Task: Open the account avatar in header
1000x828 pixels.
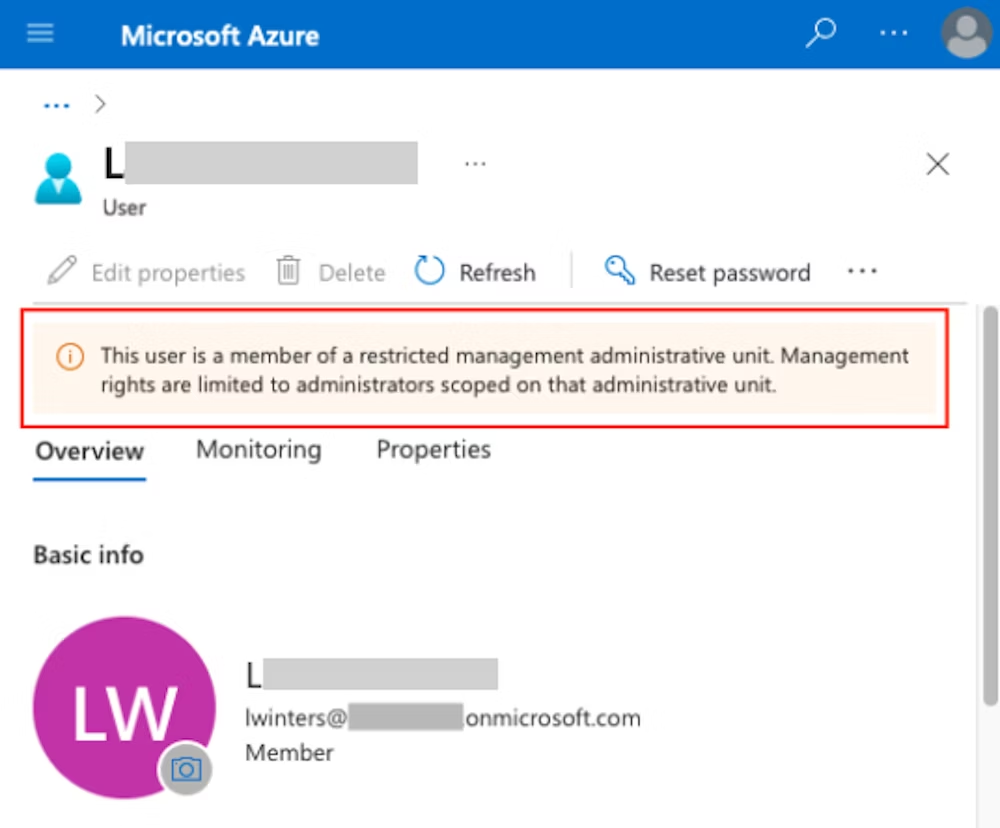Action: click(966, 34)
